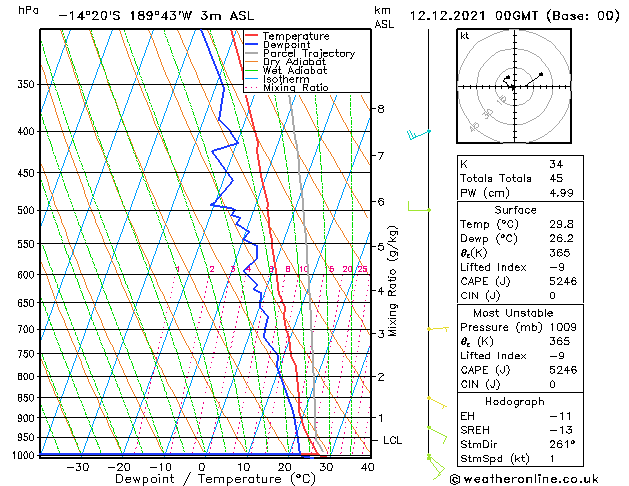Click the 700 hPa pressure label
This screenshot has width=629, height=486.
click(26, 329)
